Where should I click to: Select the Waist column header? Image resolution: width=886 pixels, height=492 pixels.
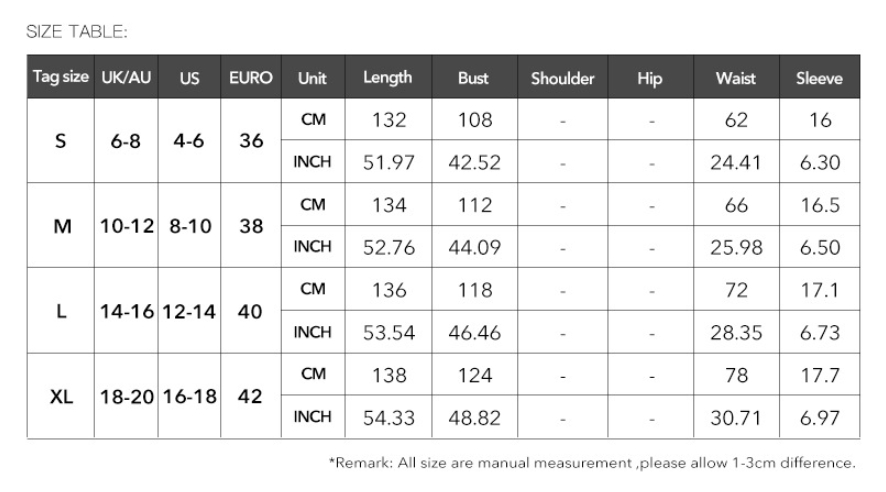[736, 77]
